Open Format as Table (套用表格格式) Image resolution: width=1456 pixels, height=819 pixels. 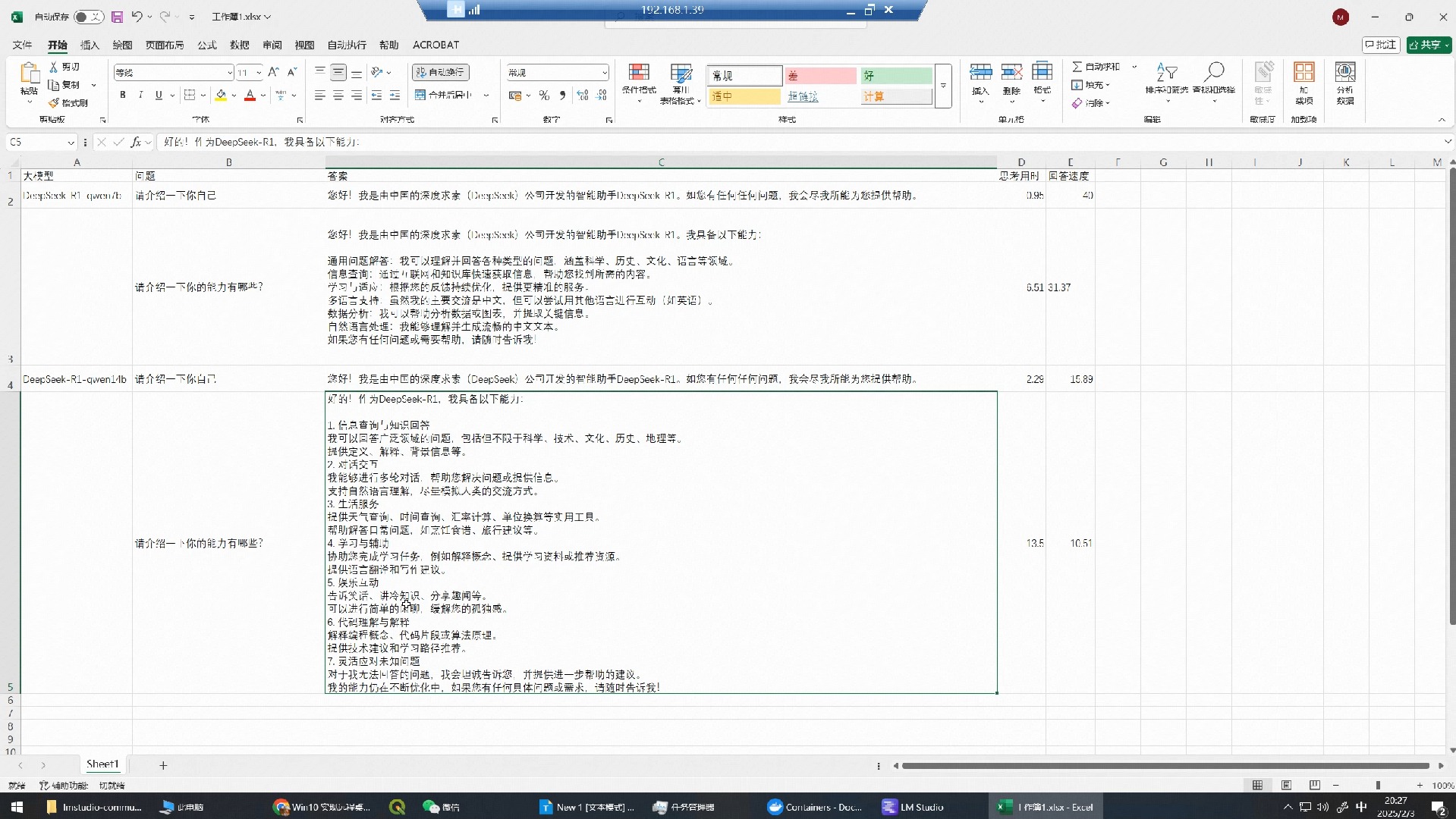tap(681, 83)
